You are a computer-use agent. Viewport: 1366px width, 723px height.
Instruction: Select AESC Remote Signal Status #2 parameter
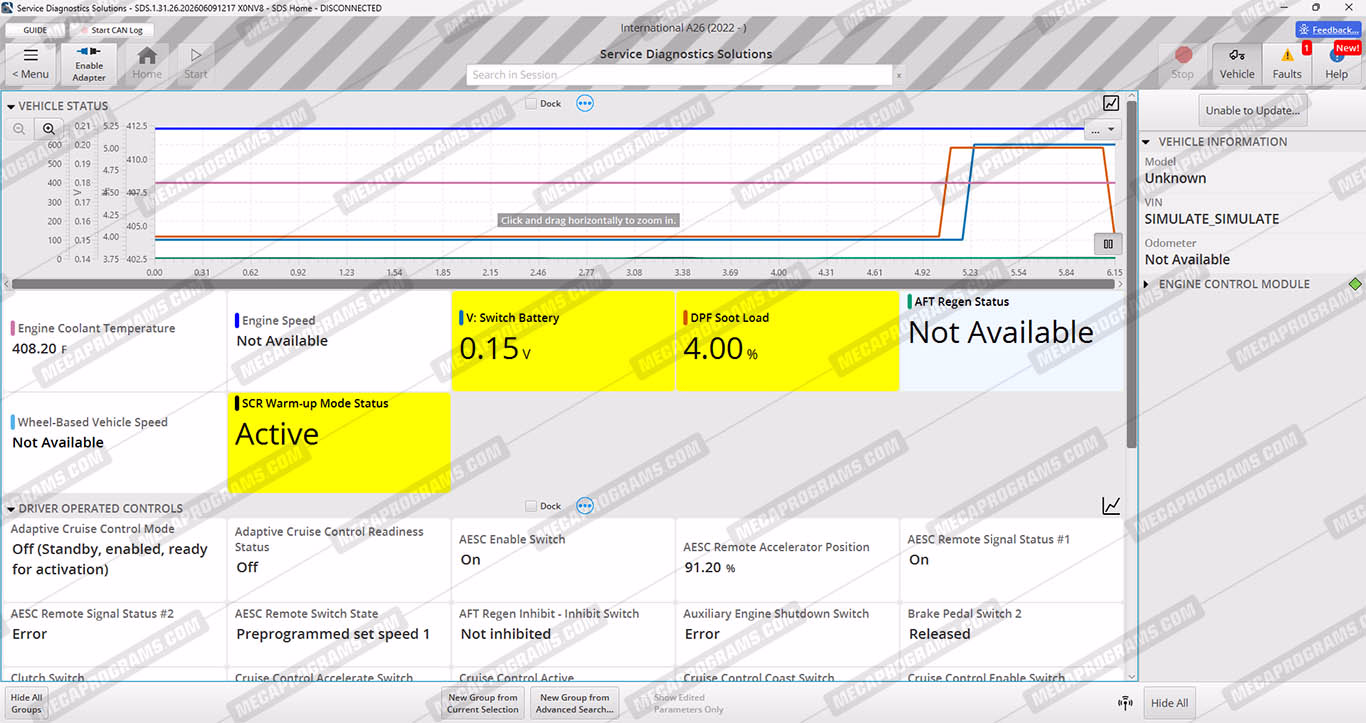(114, 634)
